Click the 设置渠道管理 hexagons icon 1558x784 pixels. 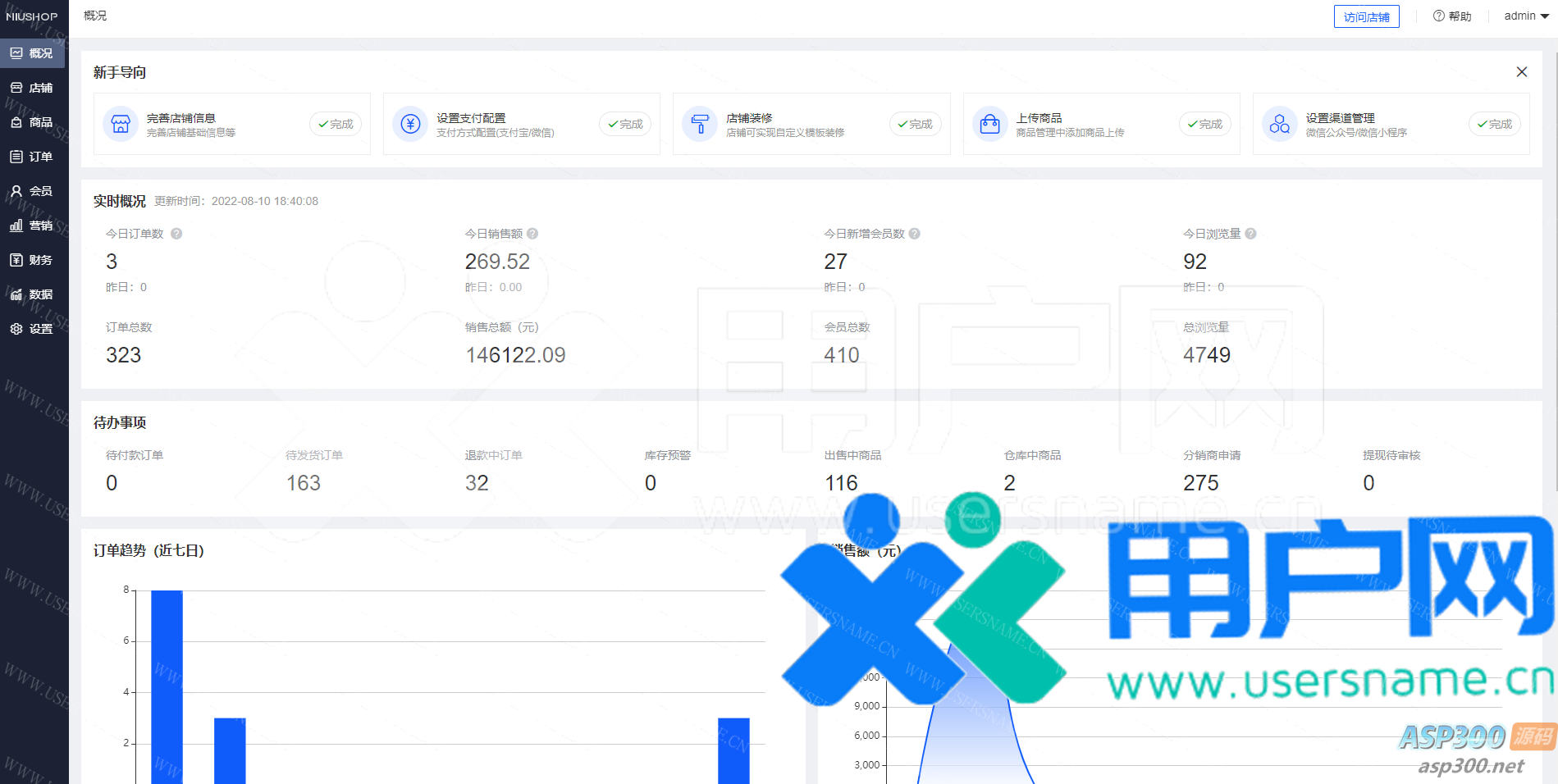(x=1280, y=124)
